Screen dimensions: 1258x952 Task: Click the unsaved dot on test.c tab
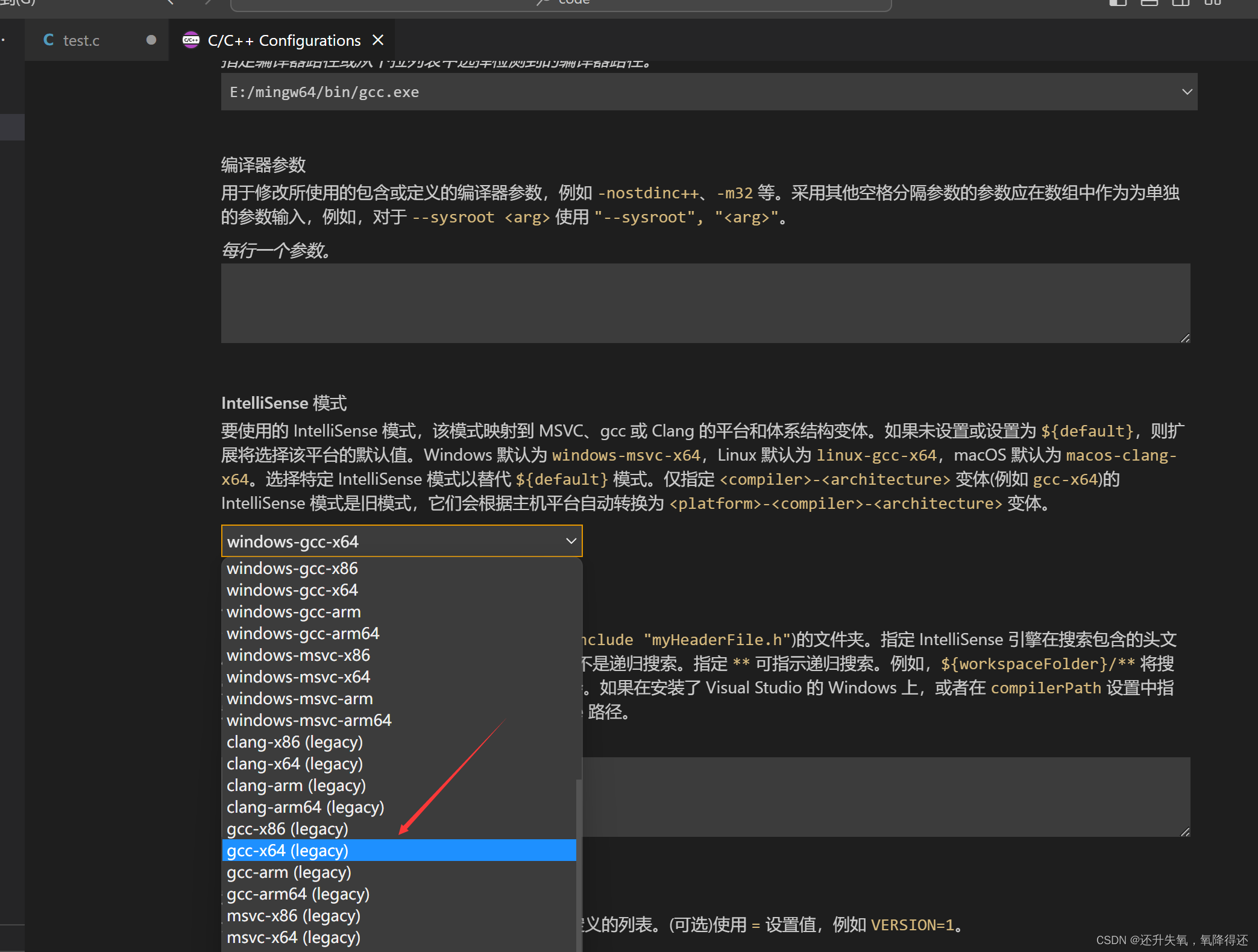(x=151, y=40)
